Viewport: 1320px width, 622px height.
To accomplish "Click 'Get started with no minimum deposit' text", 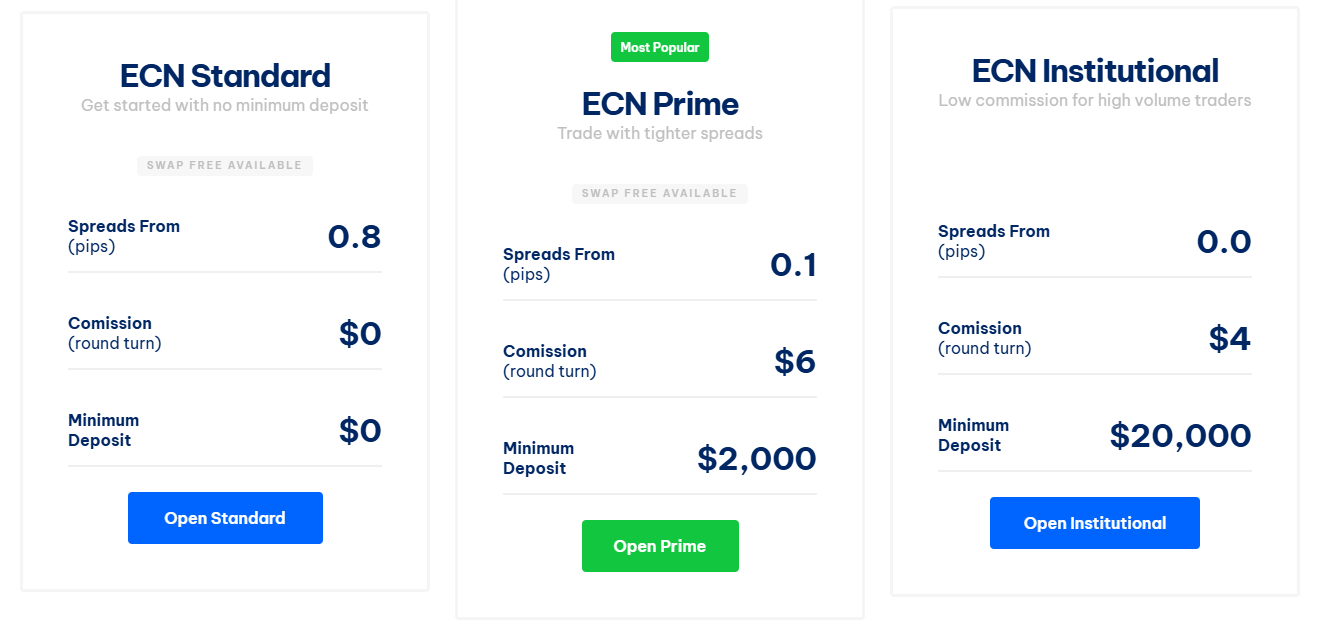I will click(x=225, y=105).
